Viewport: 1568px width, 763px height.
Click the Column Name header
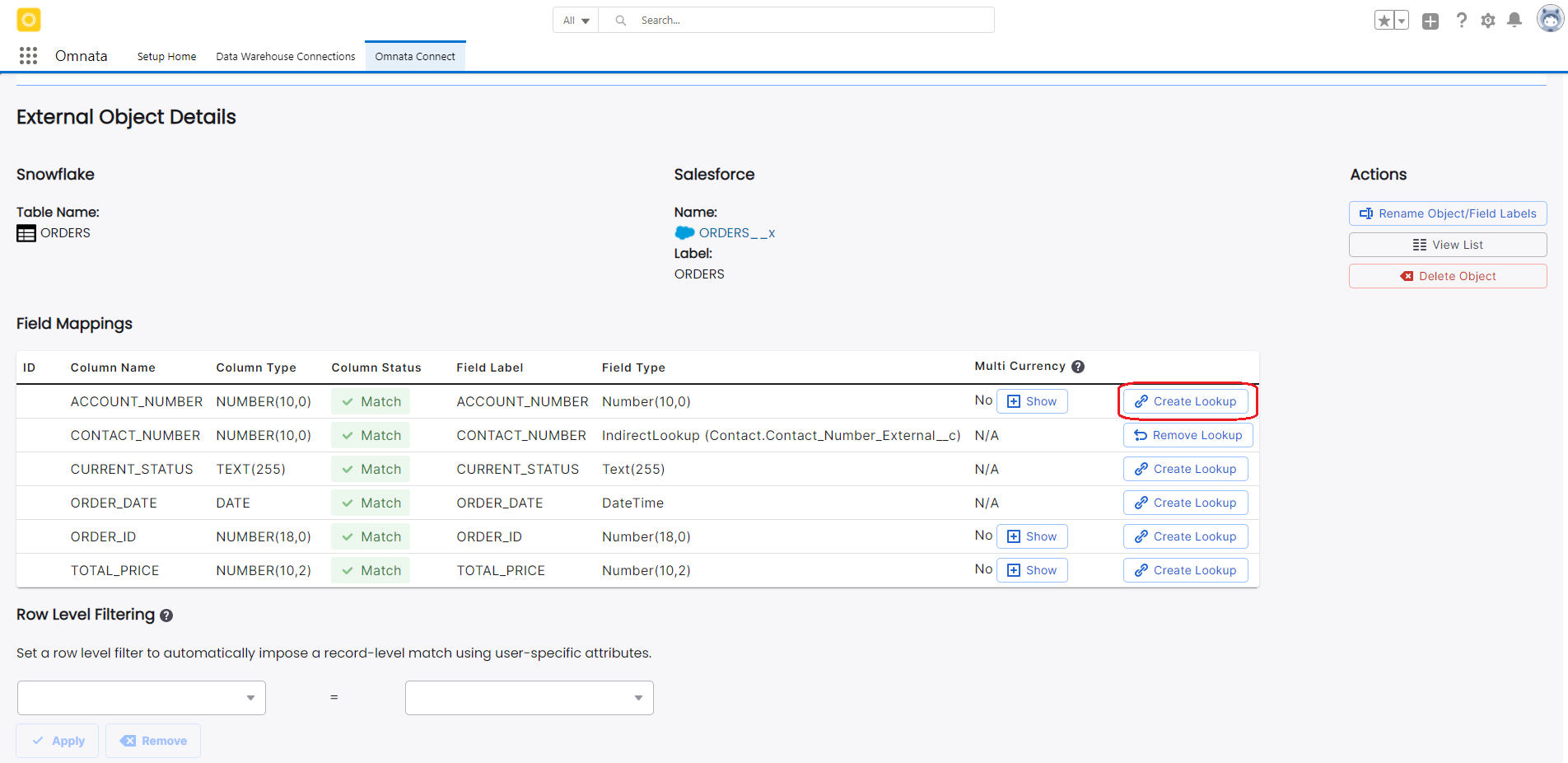coord(113,367)
